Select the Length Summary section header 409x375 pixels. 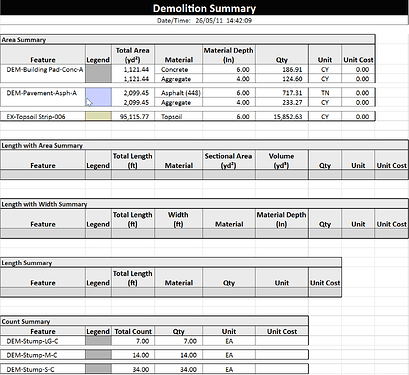pos(171,263)
